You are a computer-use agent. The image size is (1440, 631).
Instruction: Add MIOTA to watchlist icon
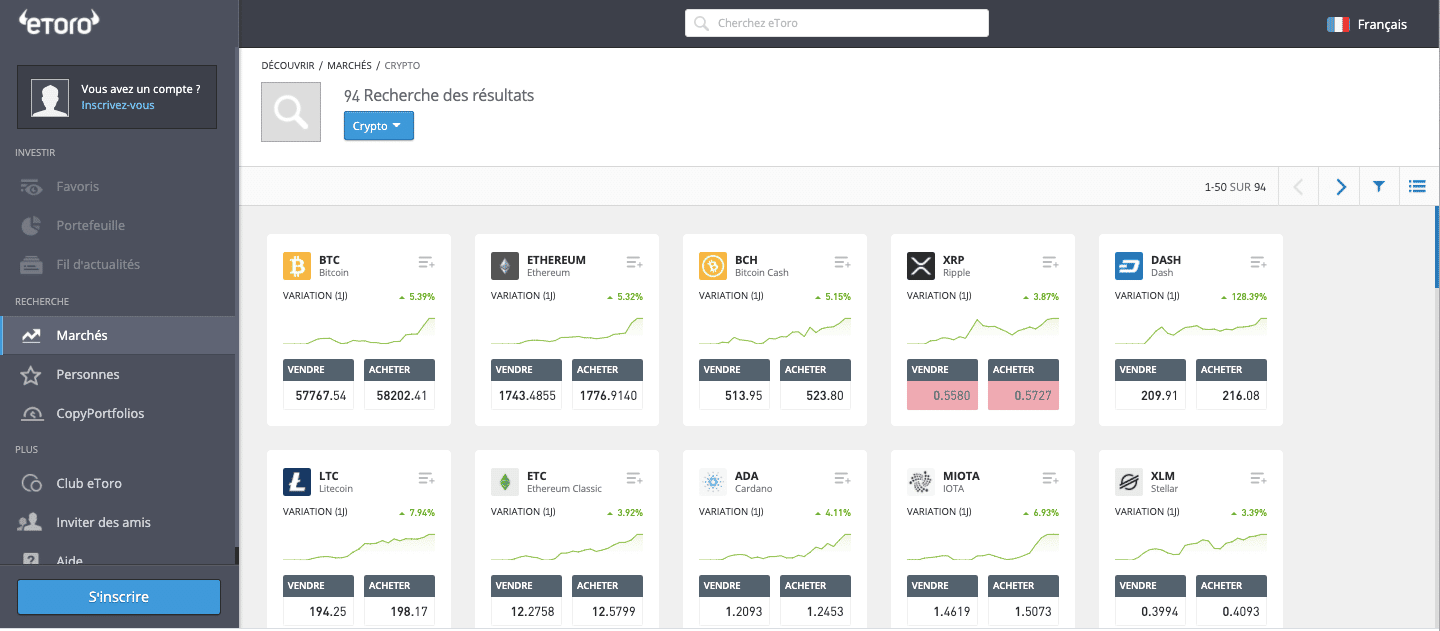click(1050, 478)
